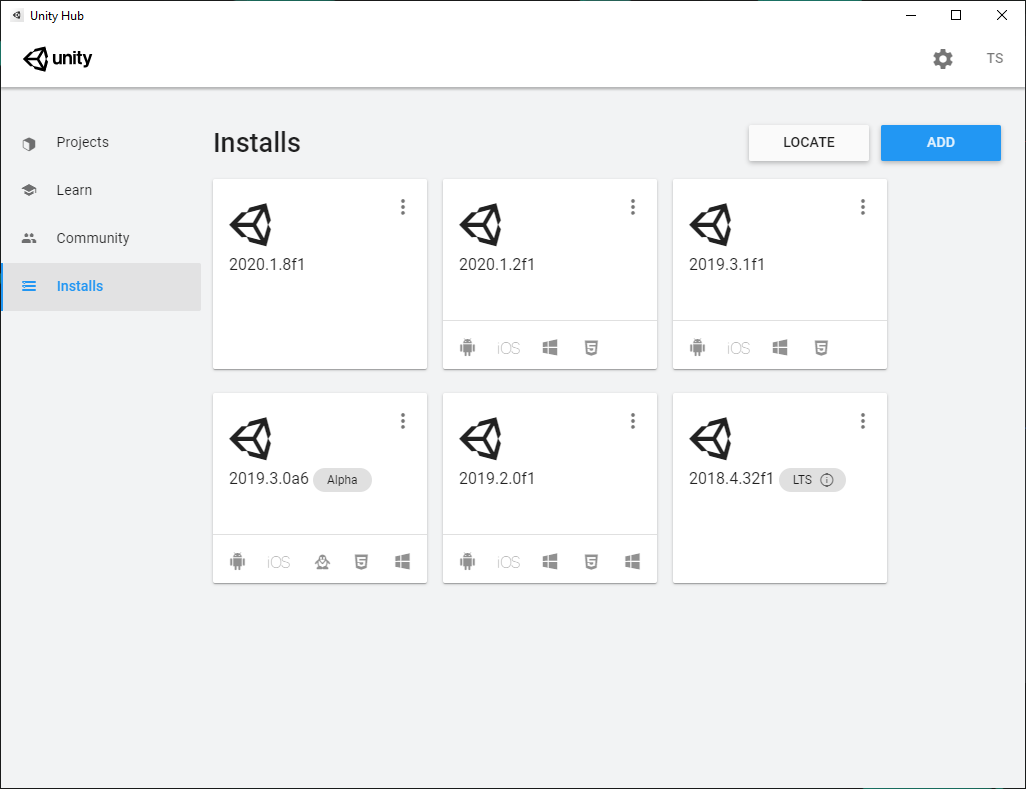Click the ADD button

click(940, 143)
